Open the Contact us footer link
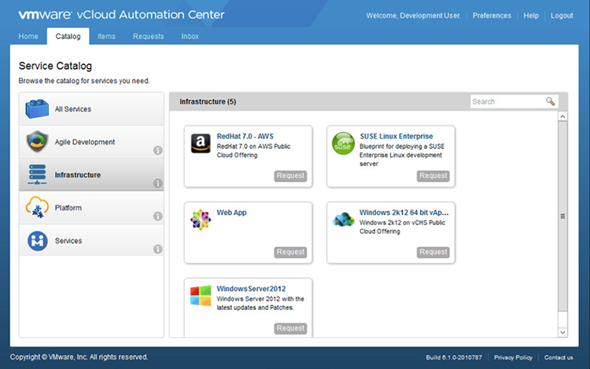Image resolution: width=590 pixels, height=369 pixels. [x=558, y=357]
